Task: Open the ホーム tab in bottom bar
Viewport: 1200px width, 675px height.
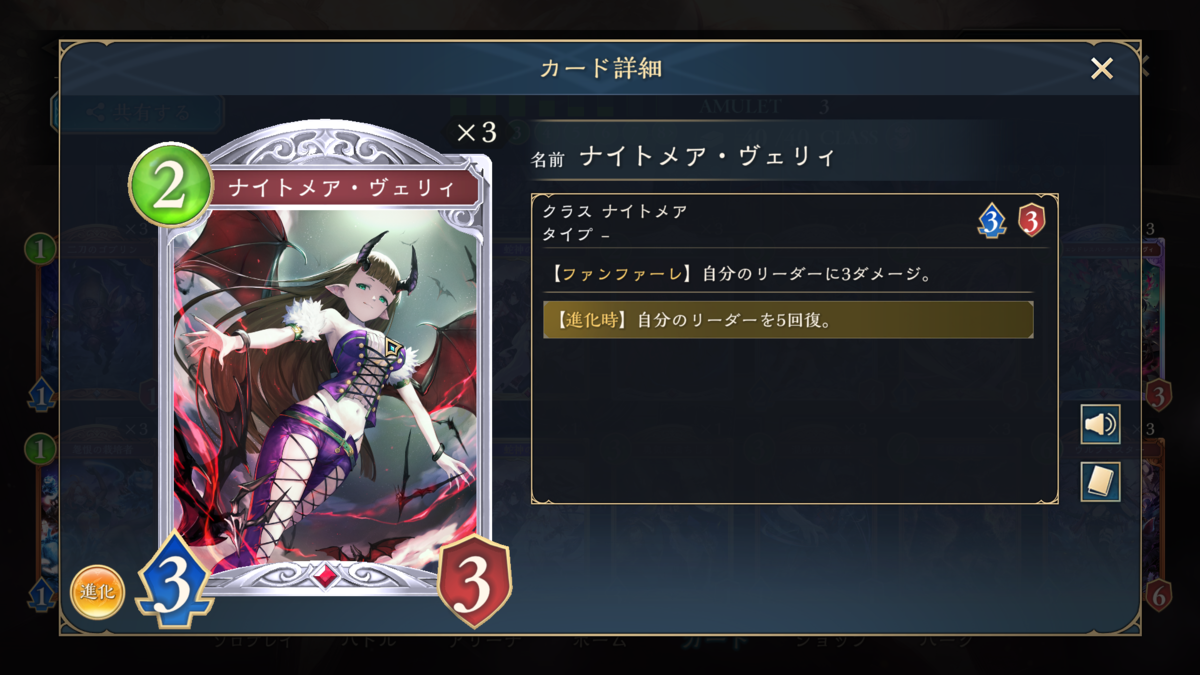Action: (x=600, y=641)
